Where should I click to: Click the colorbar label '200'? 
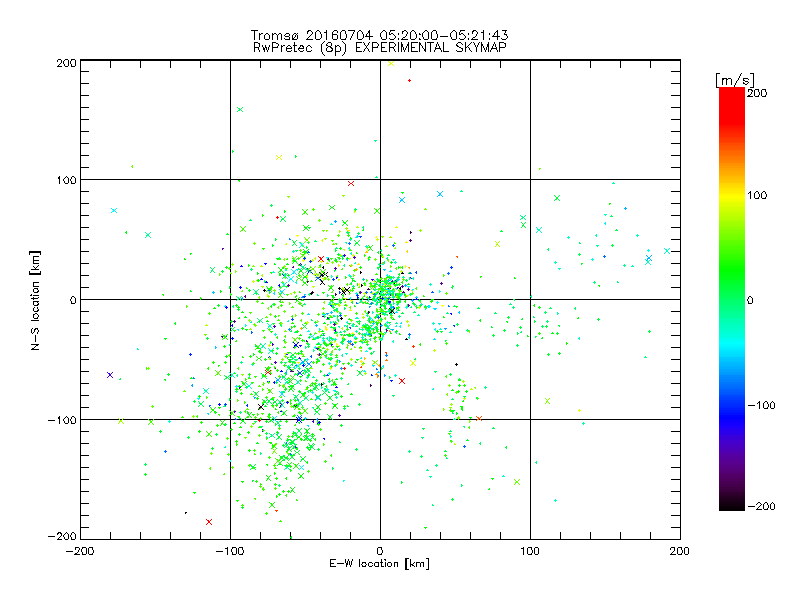757,93
